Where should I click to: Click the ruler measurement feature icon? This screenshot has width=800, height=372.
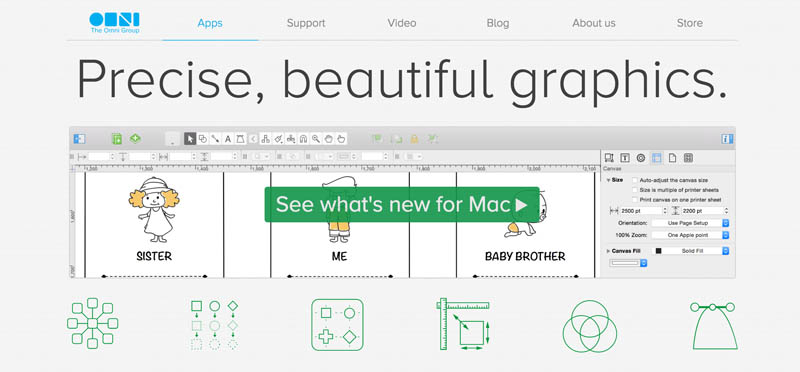tap(463, 324)
